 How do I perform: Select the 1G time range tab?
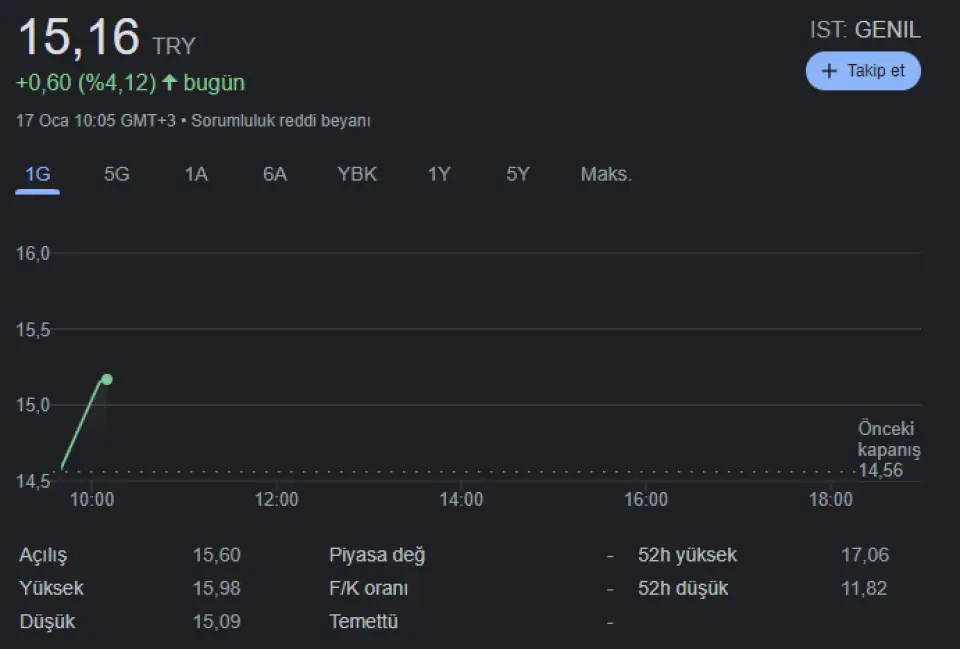38,174
